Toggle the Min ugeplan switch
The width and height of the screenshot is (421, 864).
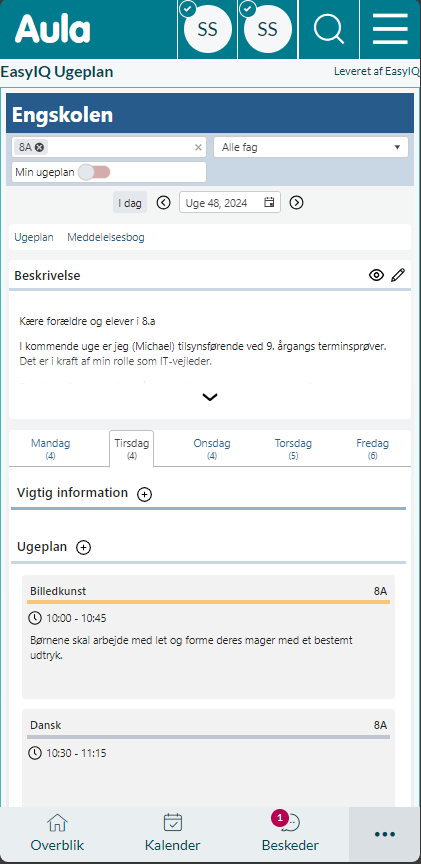point(94,172)
